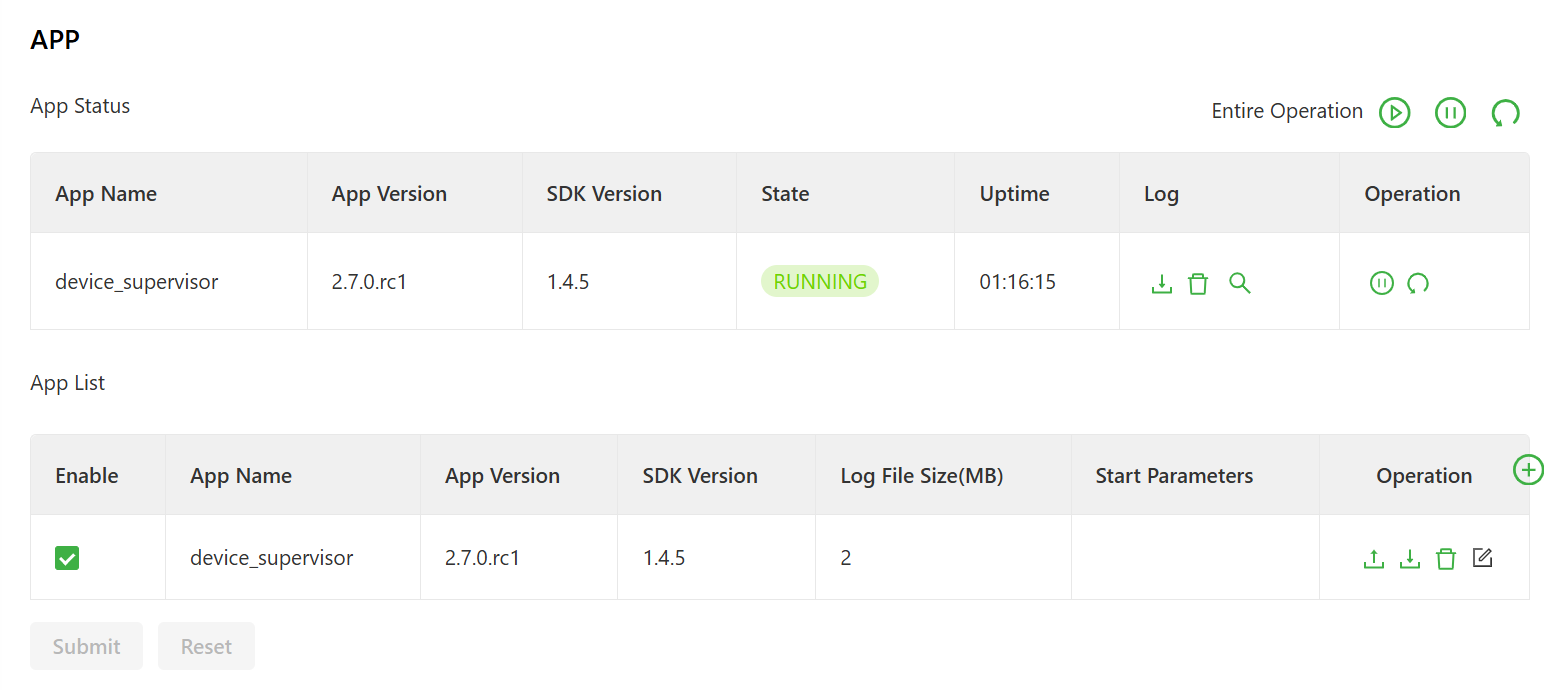
Task: Edit device_supervisor start parameters icon
Action: pyautogui.click(x=1482, y=558)
